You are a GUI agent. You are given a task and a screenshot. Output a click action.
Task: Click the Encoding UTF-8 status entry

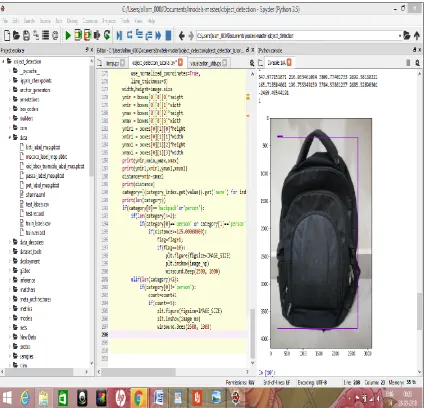(x=312, y=382)
